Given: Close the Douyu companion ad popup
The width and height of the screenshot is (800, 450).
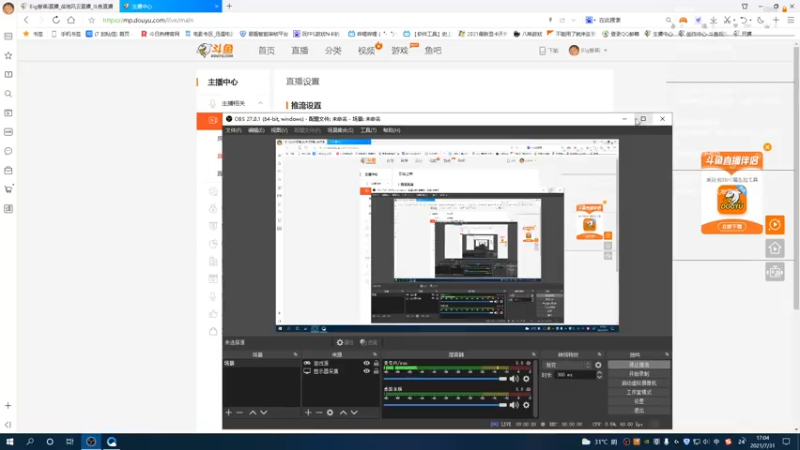Looking at the screenshot, I should pos(767,147).
